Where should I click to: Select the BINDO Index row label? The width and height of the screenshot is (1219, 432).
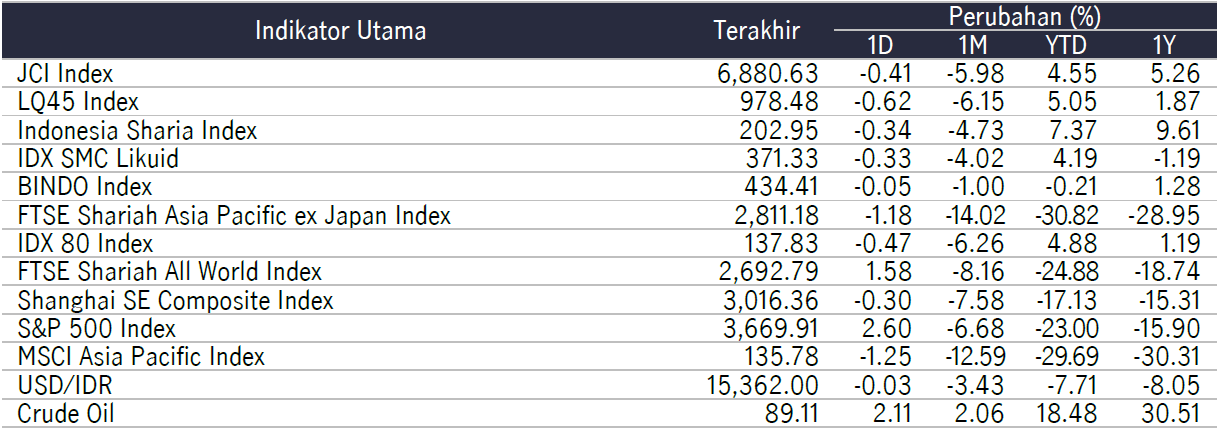tap(85, 186)
